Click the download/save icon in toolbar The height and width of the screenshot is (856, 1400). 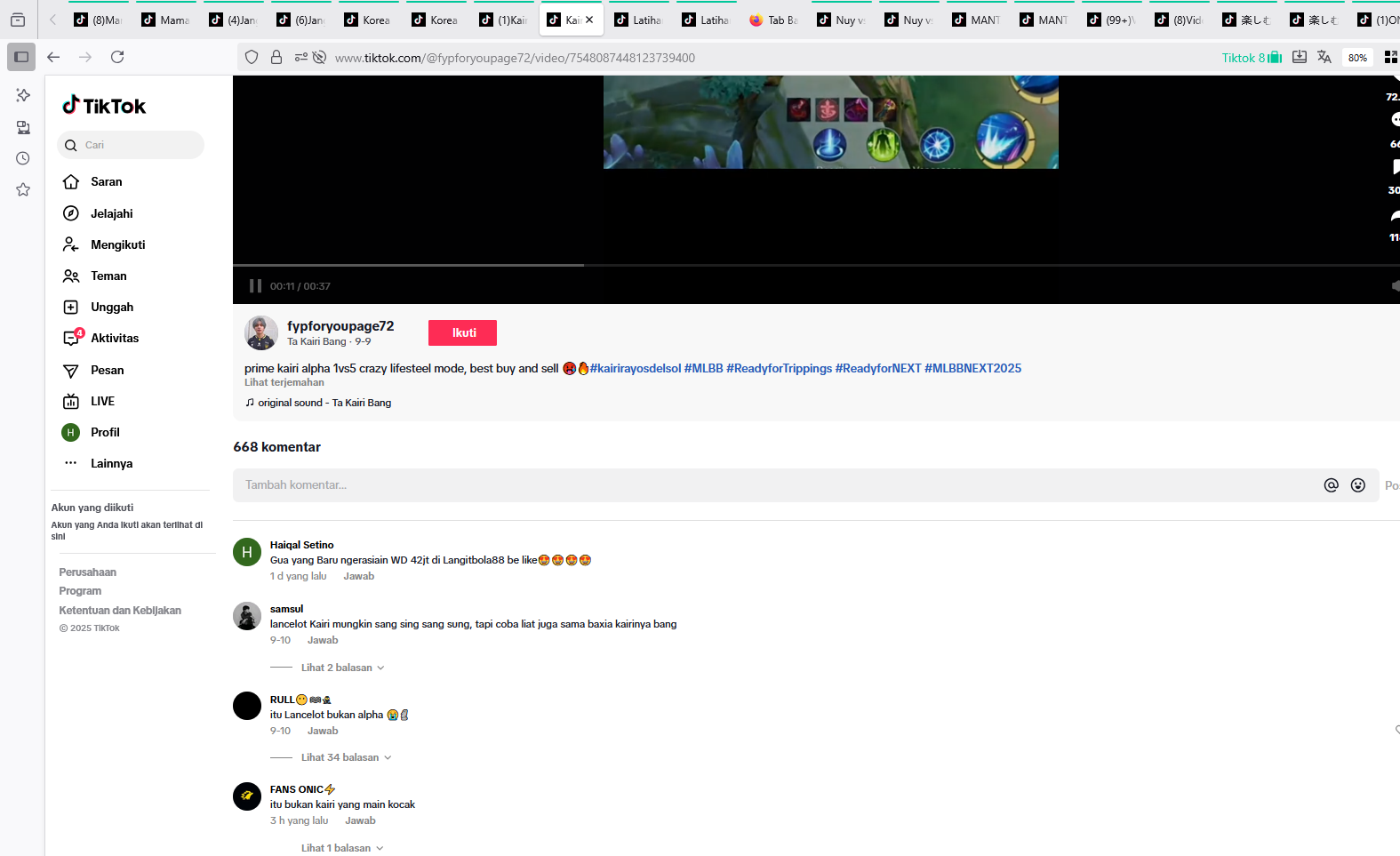(x=1300, y=57)
